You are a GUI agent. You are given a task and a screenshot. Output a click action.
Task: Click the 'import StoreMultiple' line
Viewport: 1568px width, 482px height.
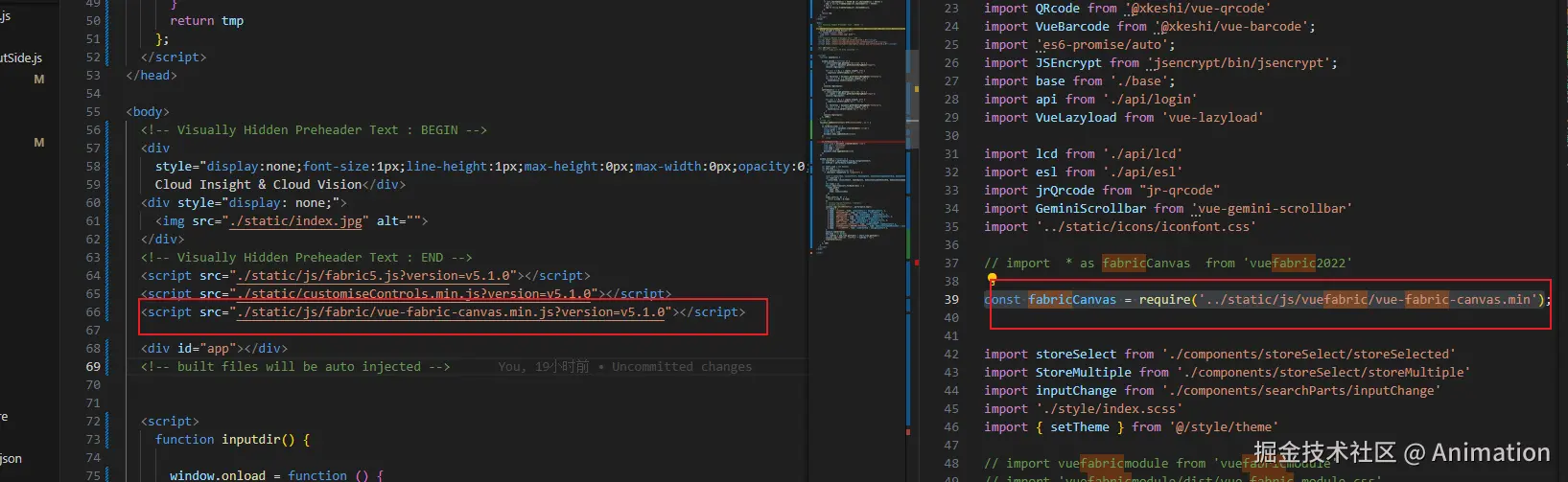coord(1228,373)
